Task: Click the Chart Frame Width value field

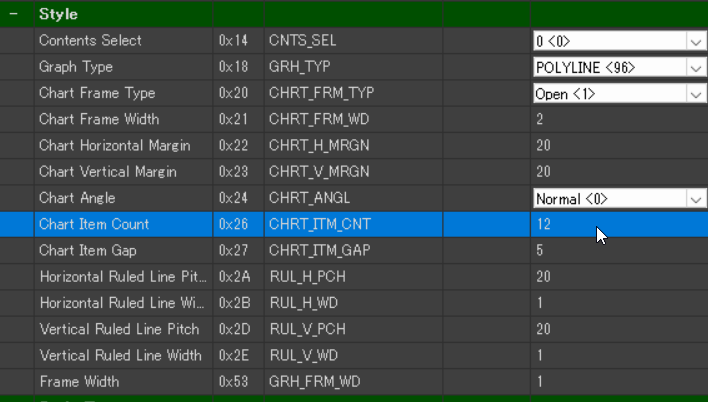Action: click(618, 119)
